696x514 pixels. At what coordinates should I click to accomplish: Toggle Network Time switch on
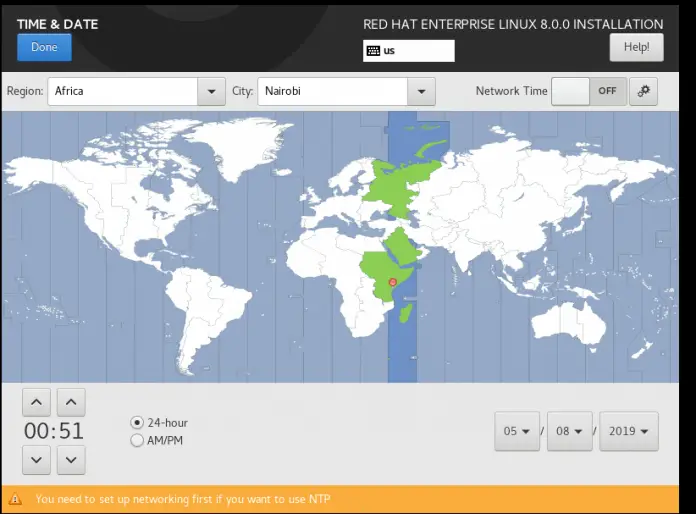588,91
